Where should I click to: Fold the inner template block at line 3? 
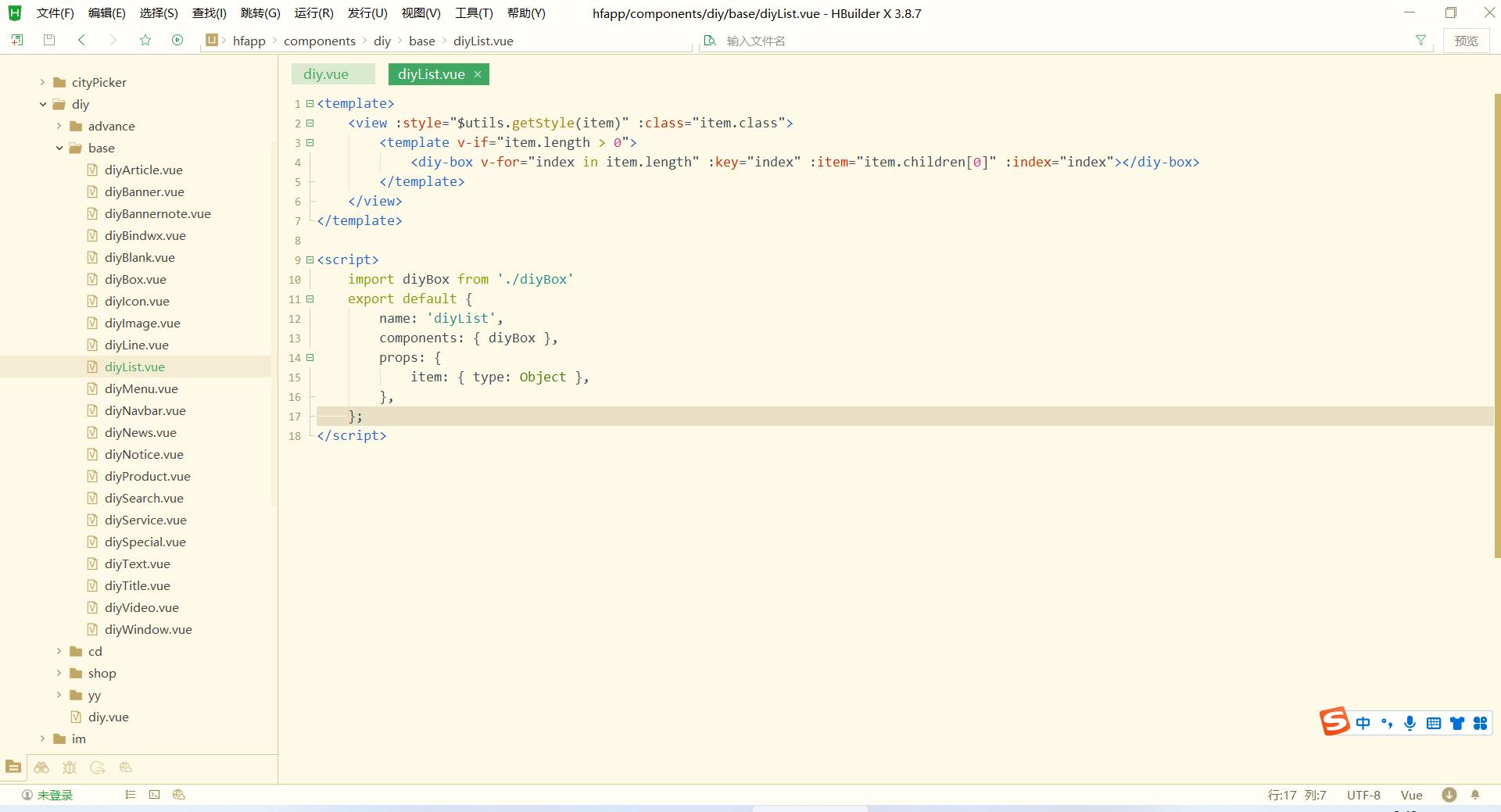[x=310, y=142]
